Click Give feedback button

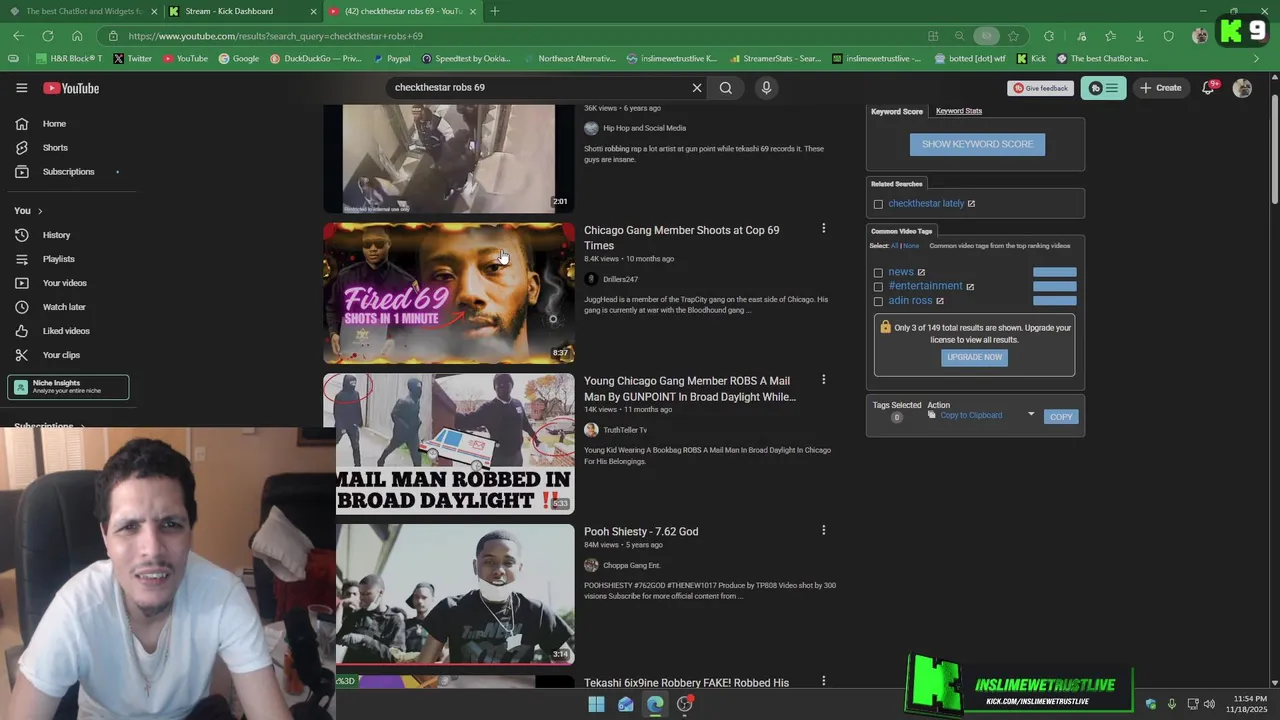coord(1040,88)
